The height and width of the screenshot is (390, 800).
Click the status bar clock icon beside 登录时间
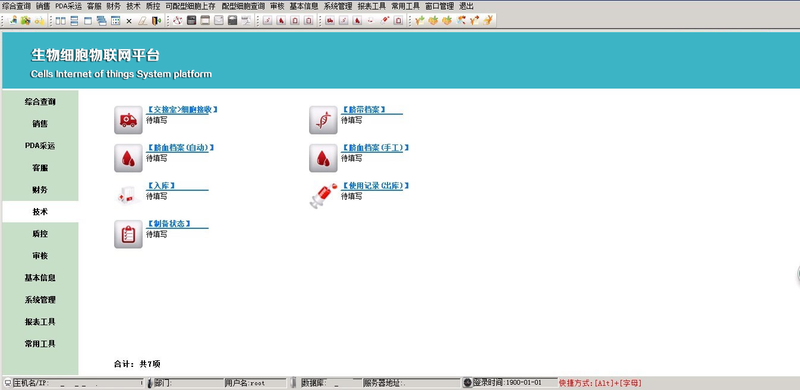click(x=468, y=382)
